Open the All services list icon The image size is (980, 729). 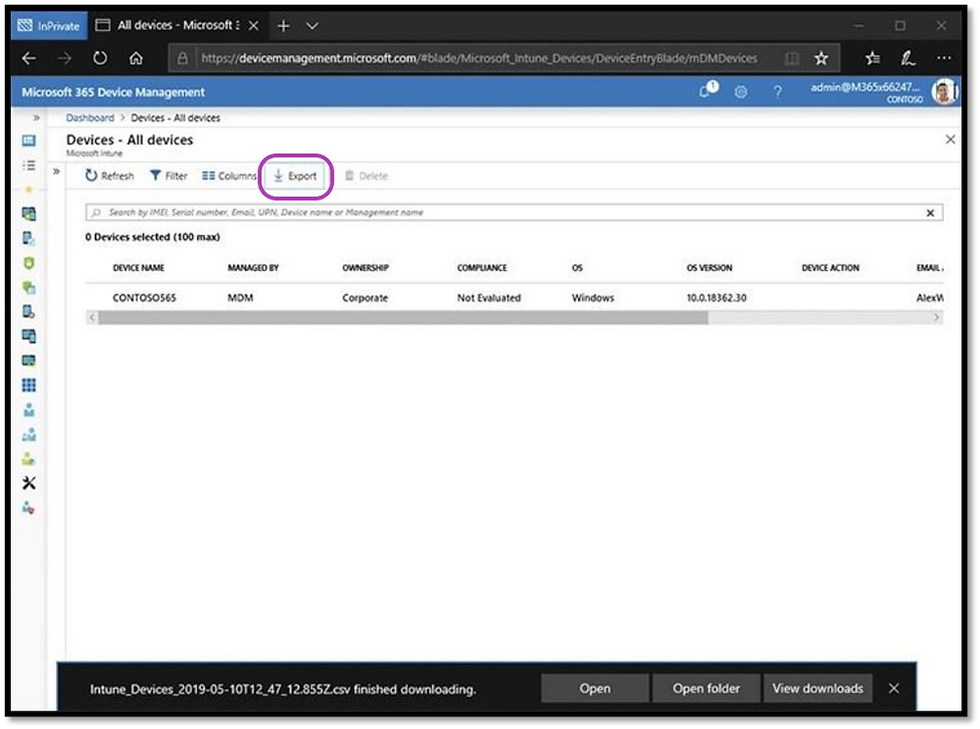(28, 166)
